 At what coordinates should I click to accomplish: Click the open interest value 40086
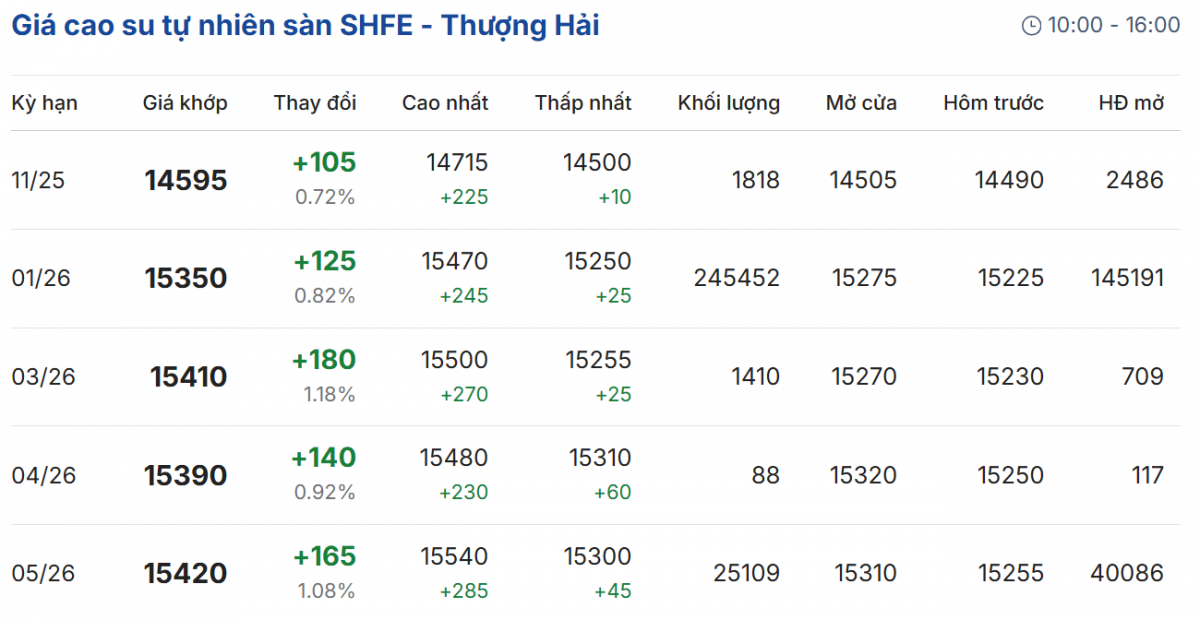[x=1127, y=573]
